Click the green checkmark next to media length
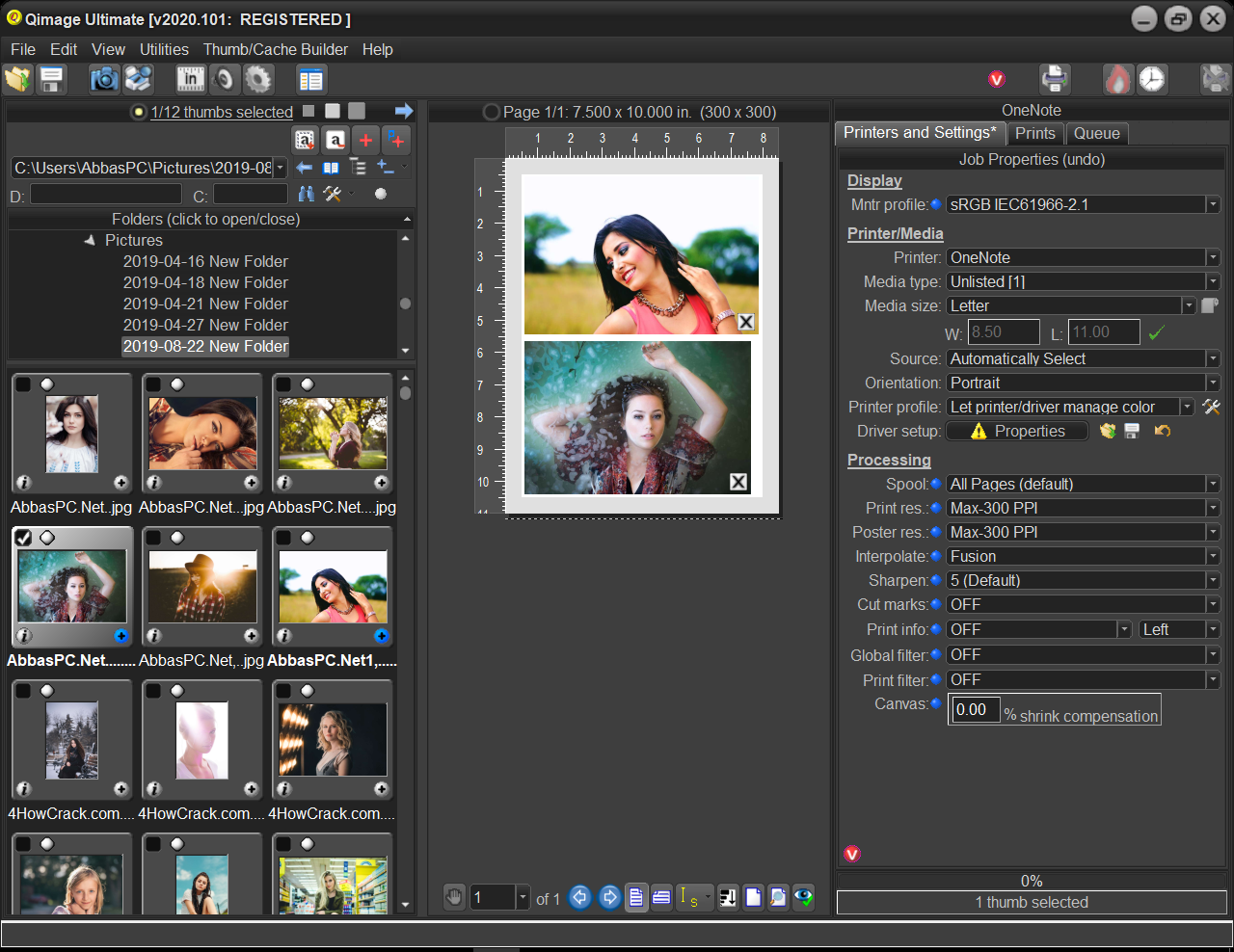 1157,332
